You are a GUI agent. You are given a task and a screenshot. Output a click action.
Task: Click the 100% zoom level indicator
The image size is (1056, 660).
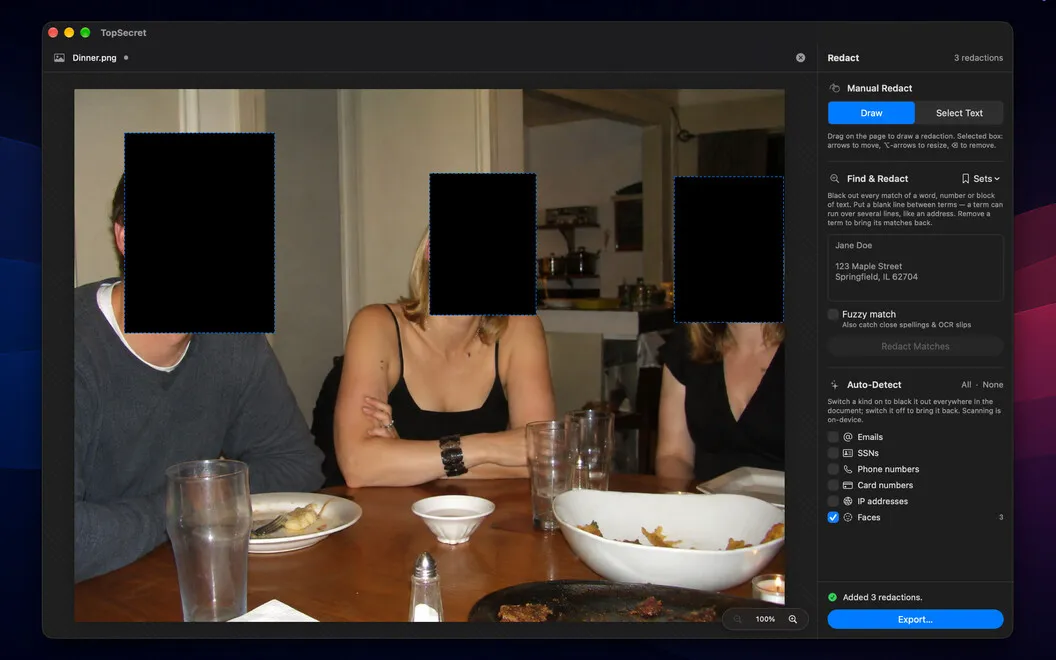(765, 619)
